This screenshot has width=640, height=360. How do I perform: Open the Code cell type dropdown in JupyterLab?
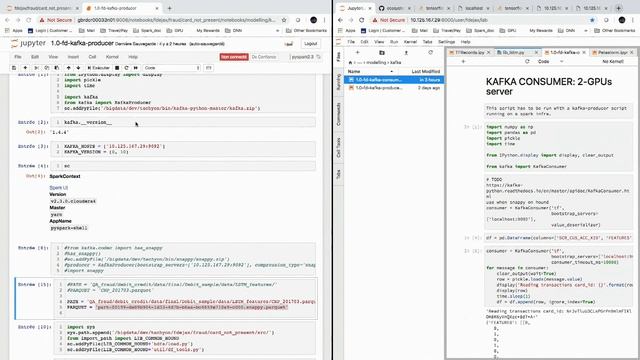click(550, 61)
